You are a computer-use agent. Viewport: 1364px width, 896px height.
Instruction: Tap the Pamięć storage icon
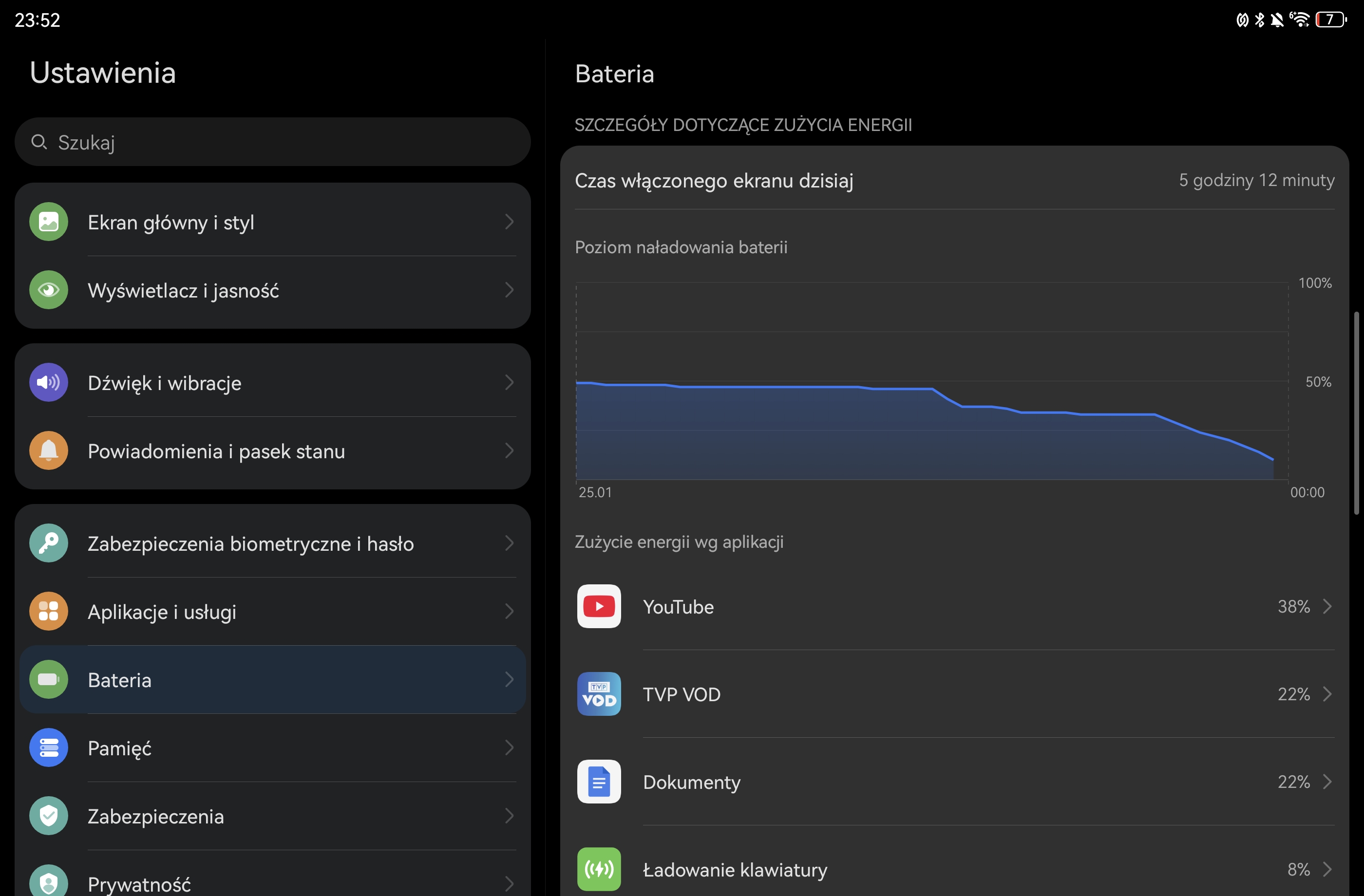49,747
